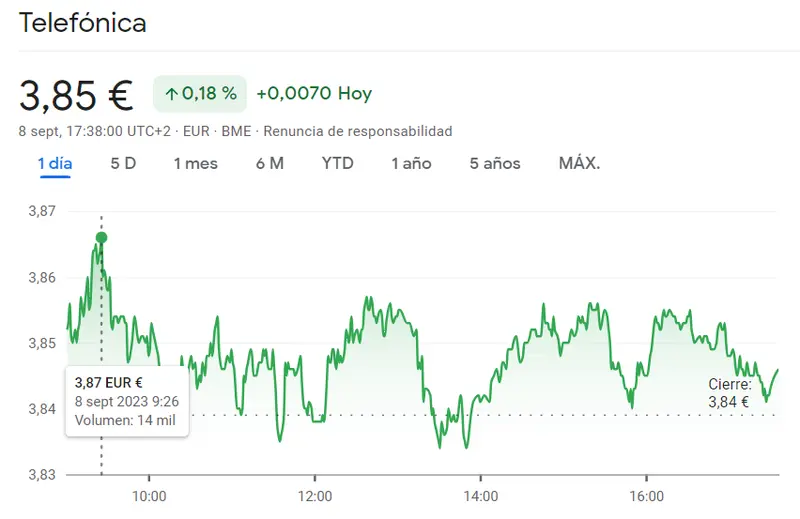Click the 3,87 price axis label

[42, 211]
